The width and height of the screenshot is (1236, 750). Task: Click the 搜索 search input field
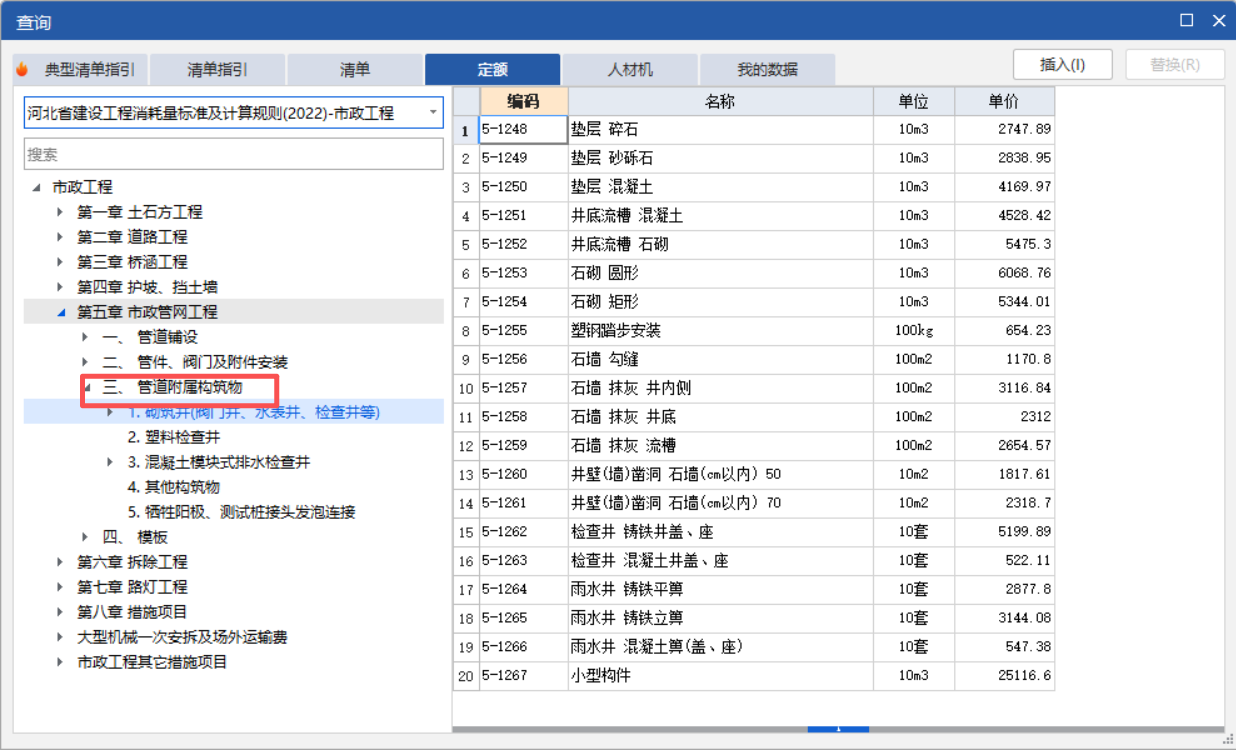tap(234, 154)
